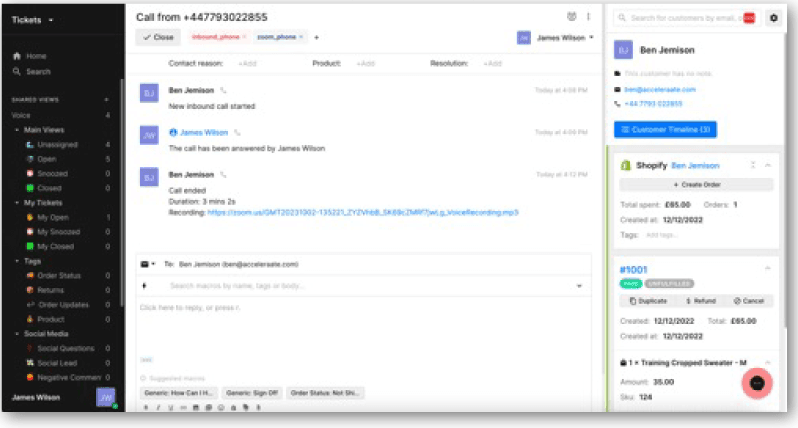Viewport: 798px width, 428px height.
Task: Add a Resolution value
Action: click(492, 64)
